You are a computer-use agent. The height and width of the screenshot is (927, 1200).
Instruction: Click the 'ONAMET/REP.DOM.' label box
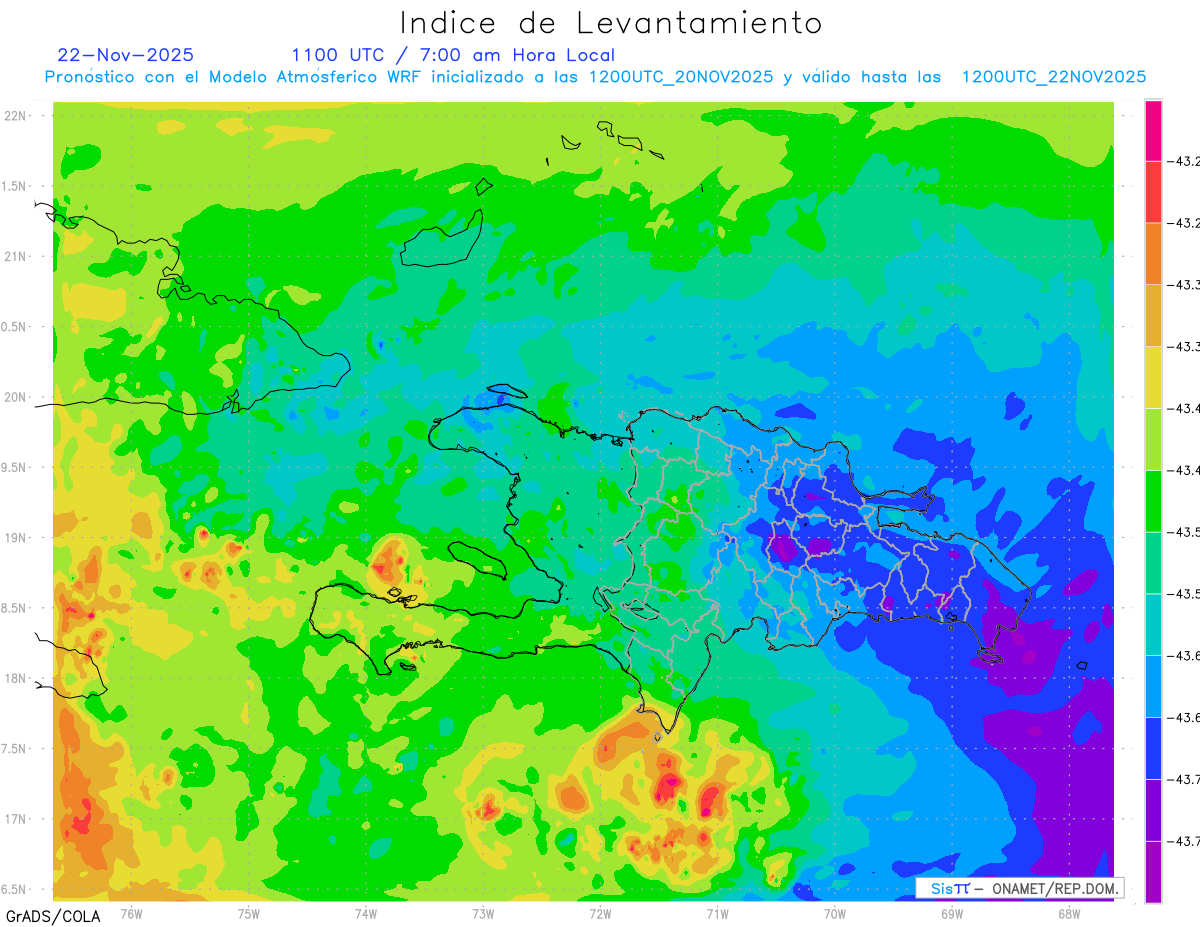(1019, 888)
